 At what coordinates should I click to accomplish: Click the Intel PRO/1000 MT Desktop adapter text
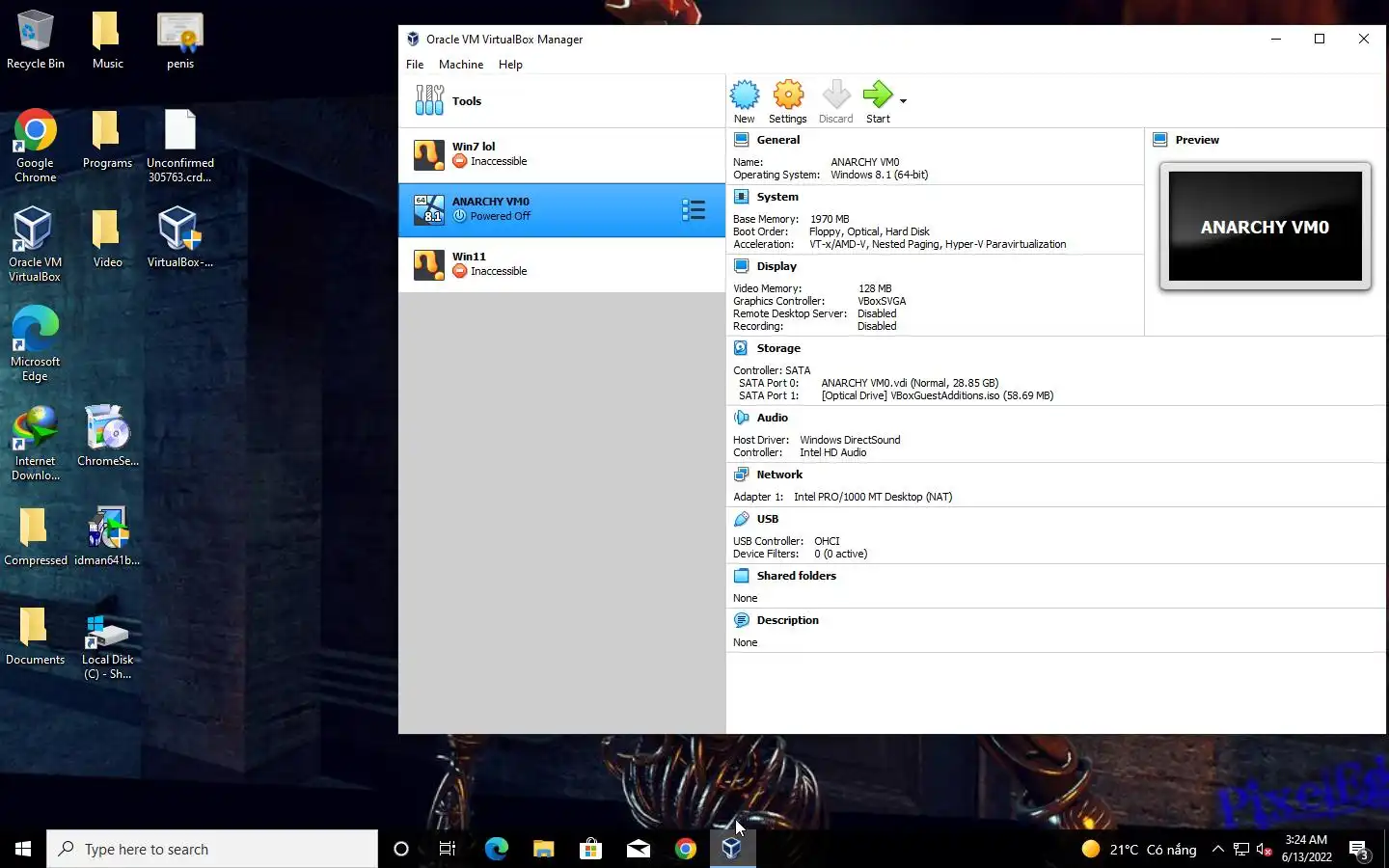[873, 497]
